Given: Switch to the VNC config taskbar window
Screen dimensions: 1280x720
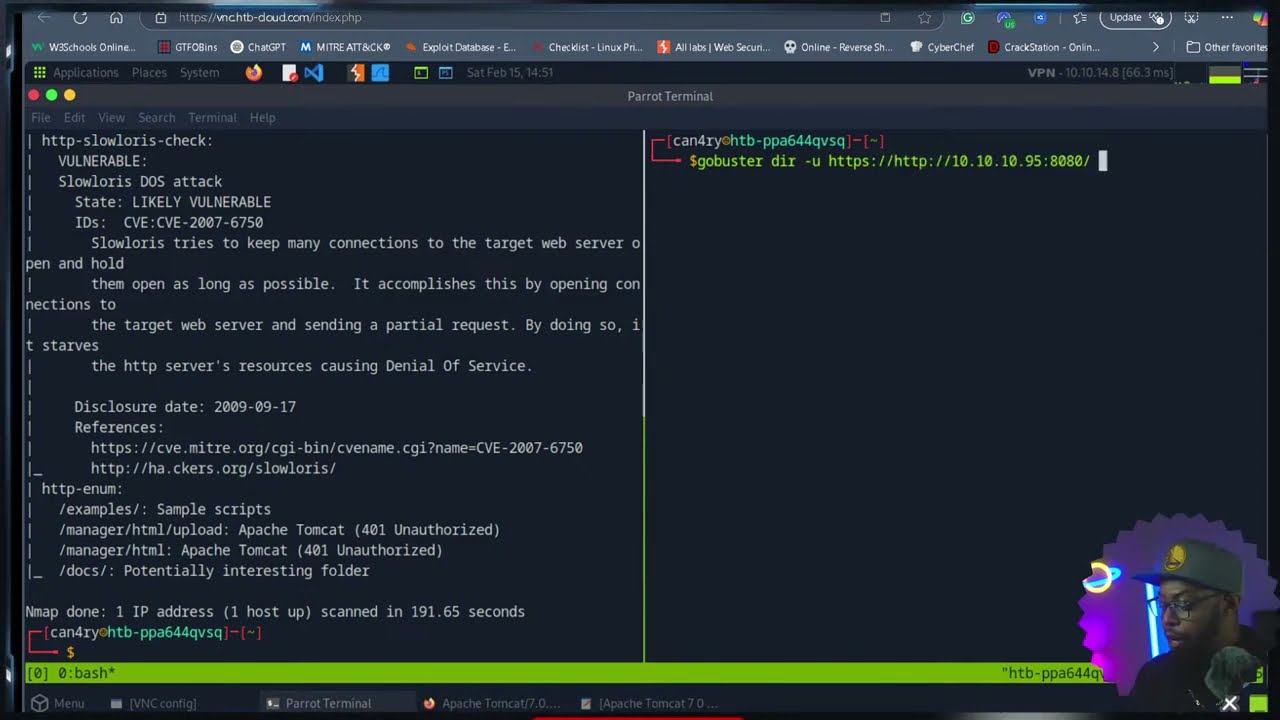Looking at the screenshot, I should click(x=153, y=703).
